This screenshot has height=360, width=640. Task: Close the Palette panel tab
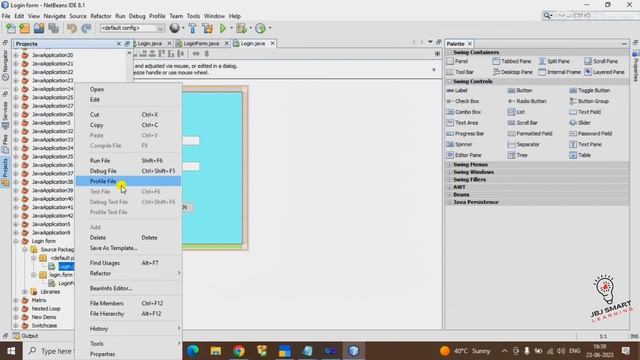470,44
